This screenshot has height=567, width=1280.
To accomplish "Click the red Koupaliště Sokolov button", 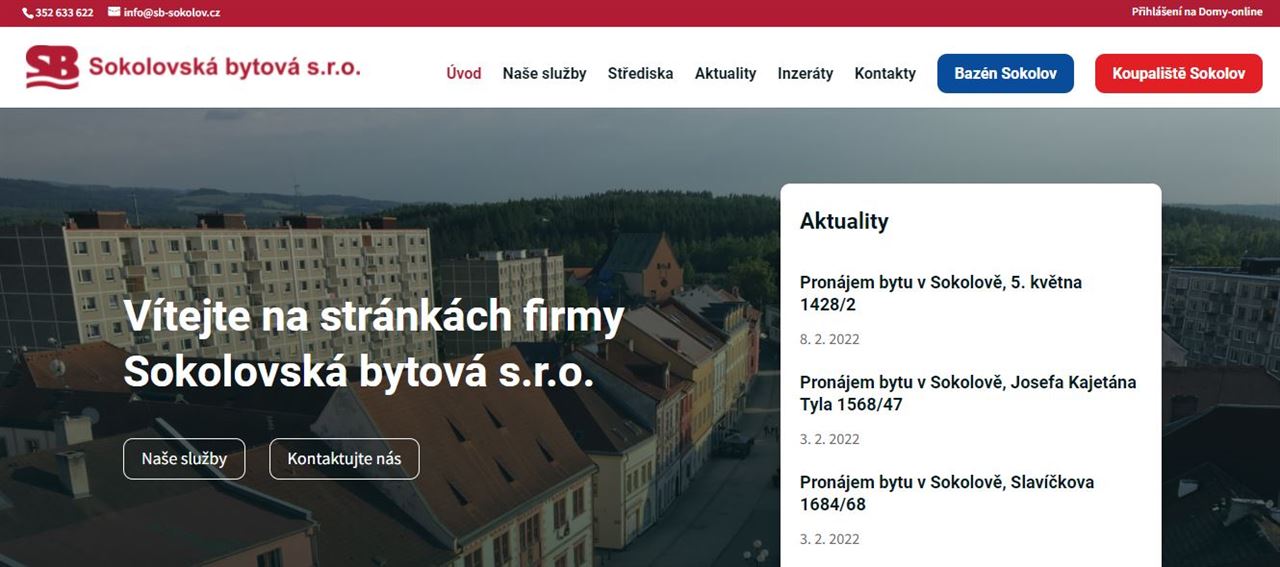I will pyautogui.click(x=1179, y=74).
